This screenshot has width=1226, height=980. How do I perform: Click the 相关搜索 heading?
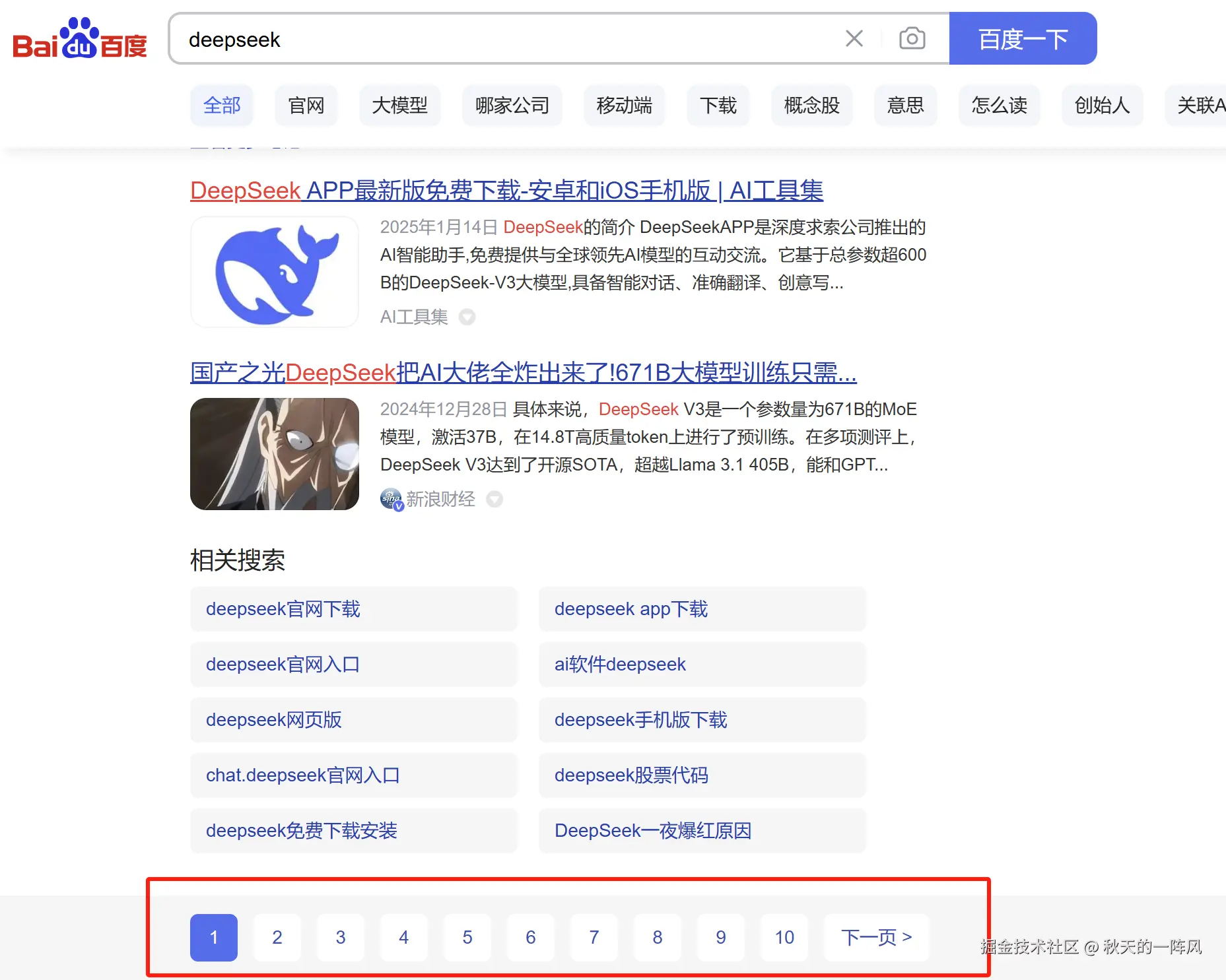click(x=238, y=560)
